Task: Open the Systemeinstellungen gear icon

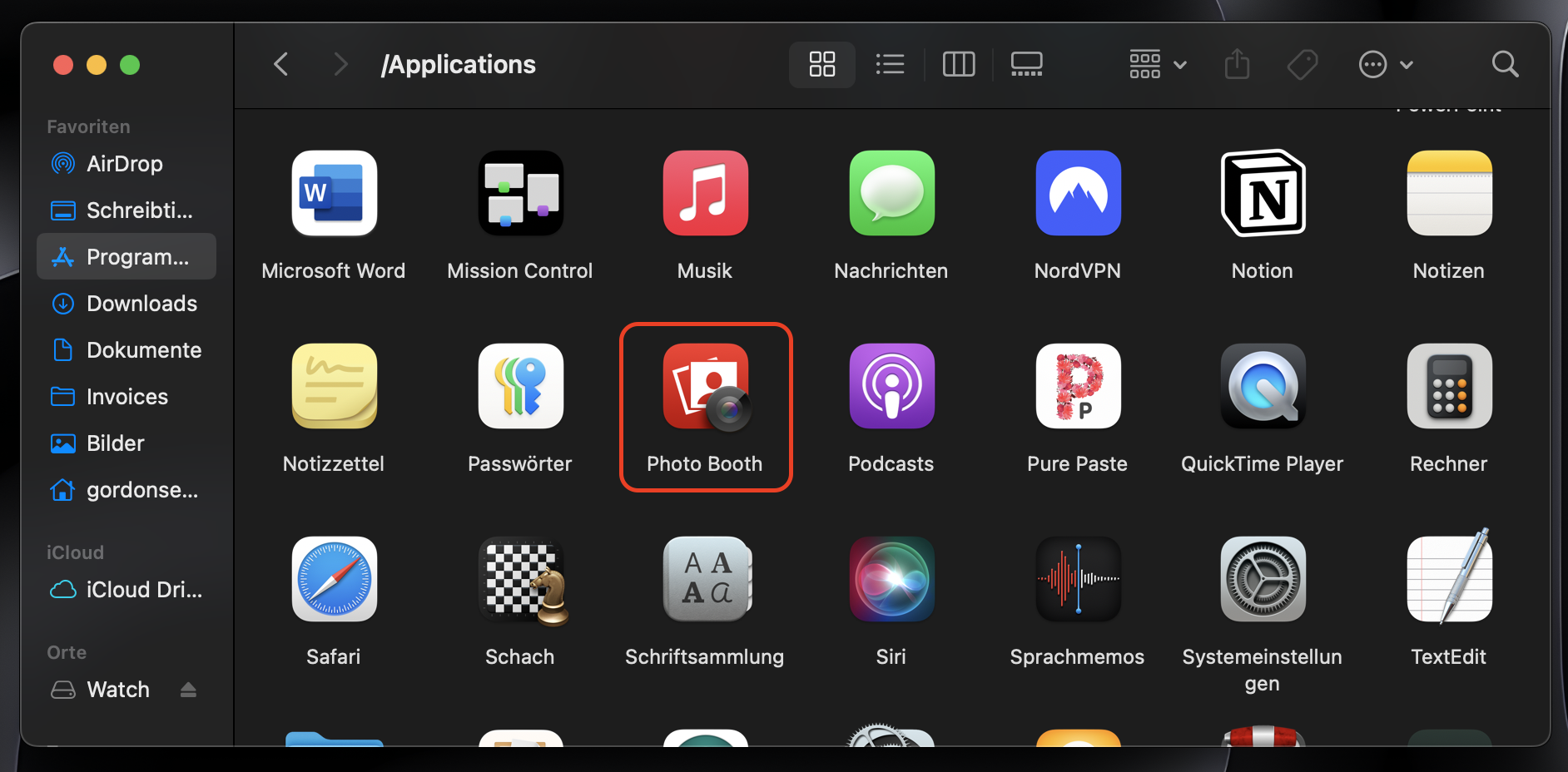Action: click(x=1263, y=579)
